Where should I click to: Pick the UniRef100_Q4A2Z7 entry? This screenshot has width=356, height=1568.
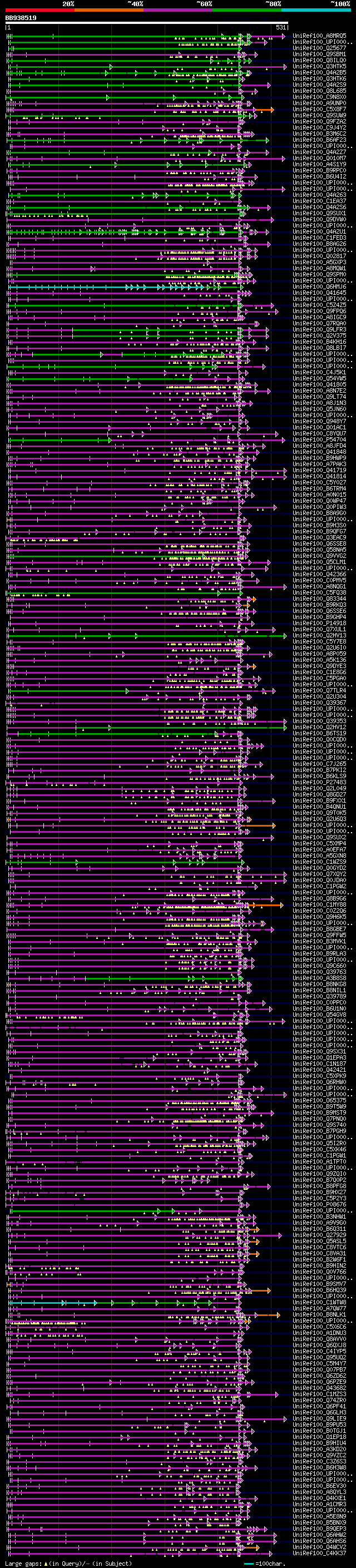coord(319,152)
